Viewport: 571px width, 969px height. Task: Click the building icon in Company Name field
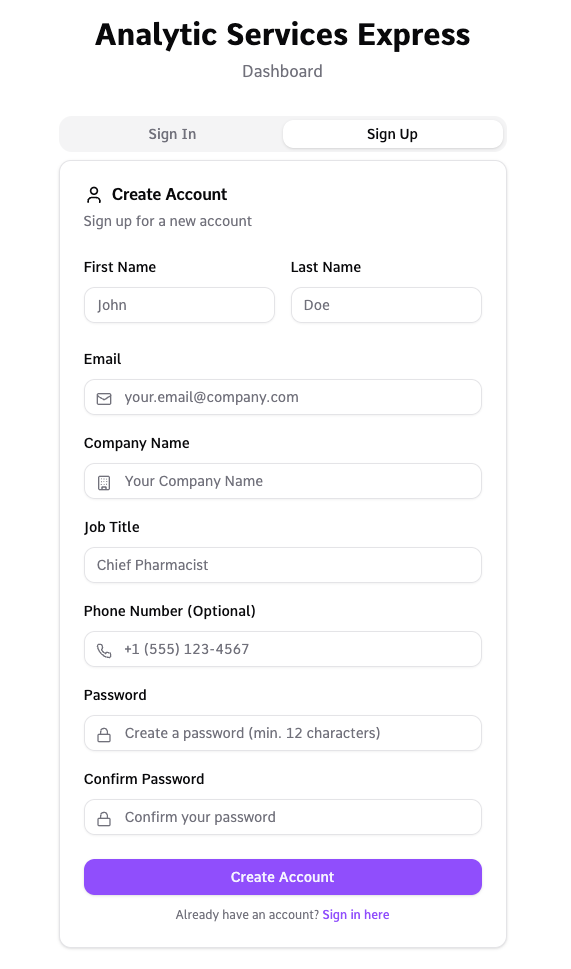(104, 483)
